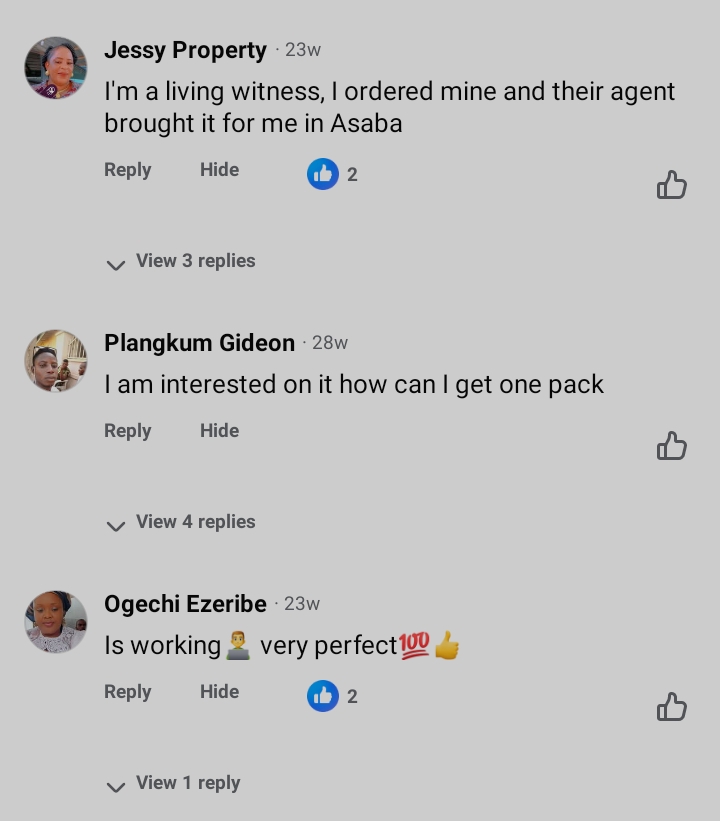Expand View 1 reply under Ogechi Ezeribe
Screen dimensions: 720x821
pos(175,783)
